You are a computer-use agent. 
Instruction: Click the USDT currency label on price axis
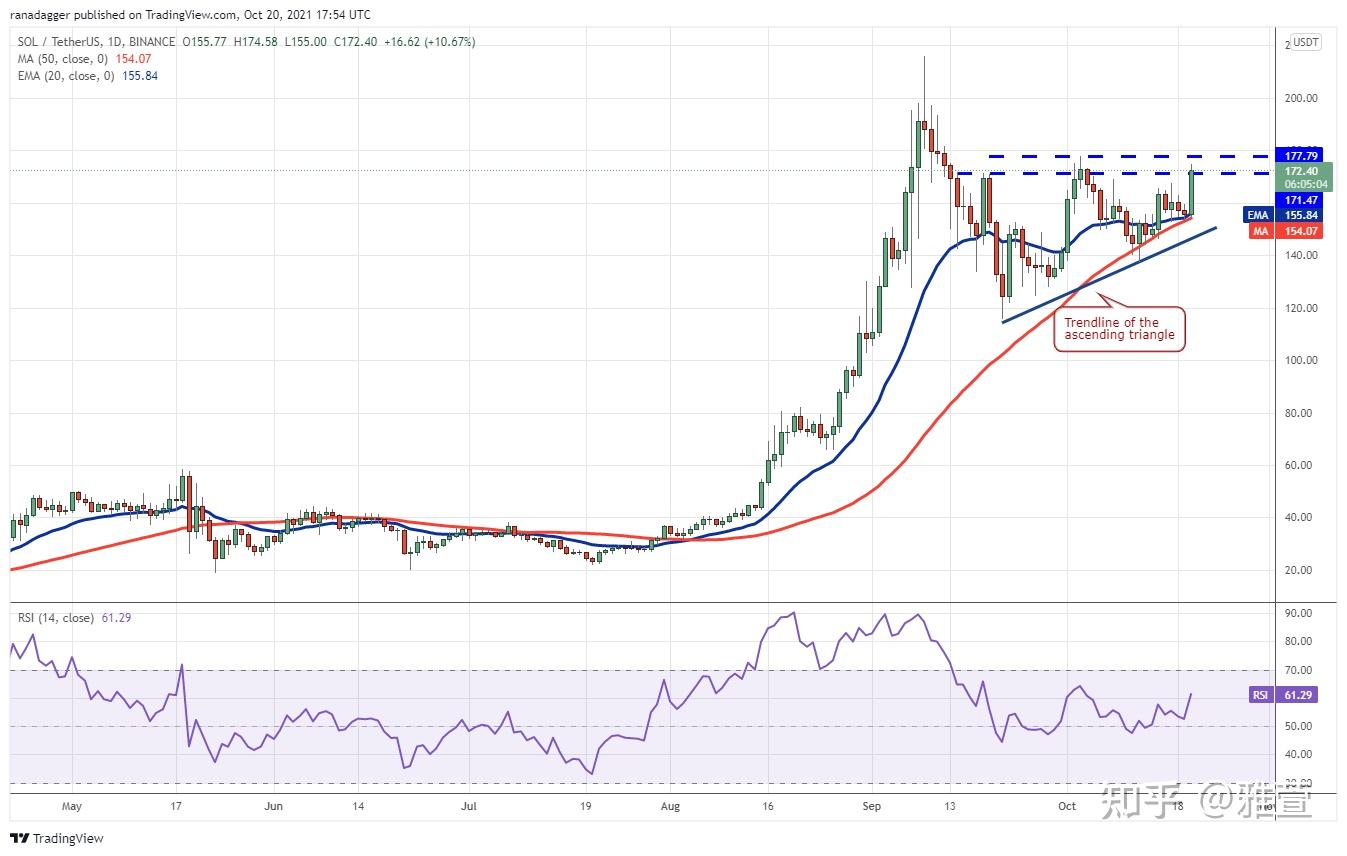[1306, 42]
